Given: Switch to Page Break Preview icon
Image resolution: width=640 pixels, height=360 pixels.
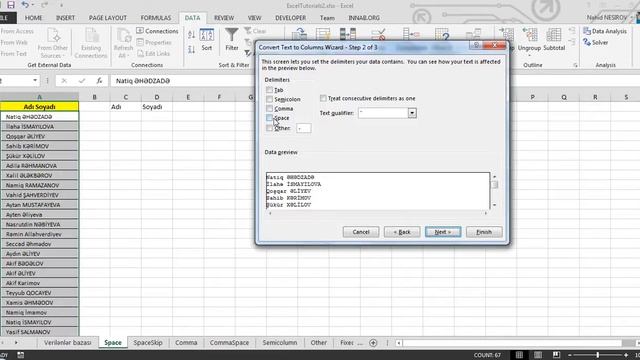Looking at the screenshot, I should (556, 355).
